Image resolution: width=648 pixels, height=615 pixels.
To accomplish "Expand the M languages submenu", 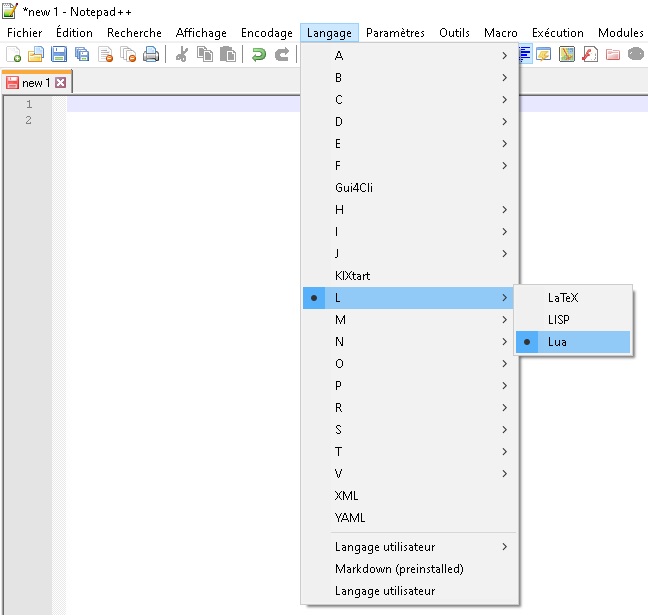I will (410, 319).
